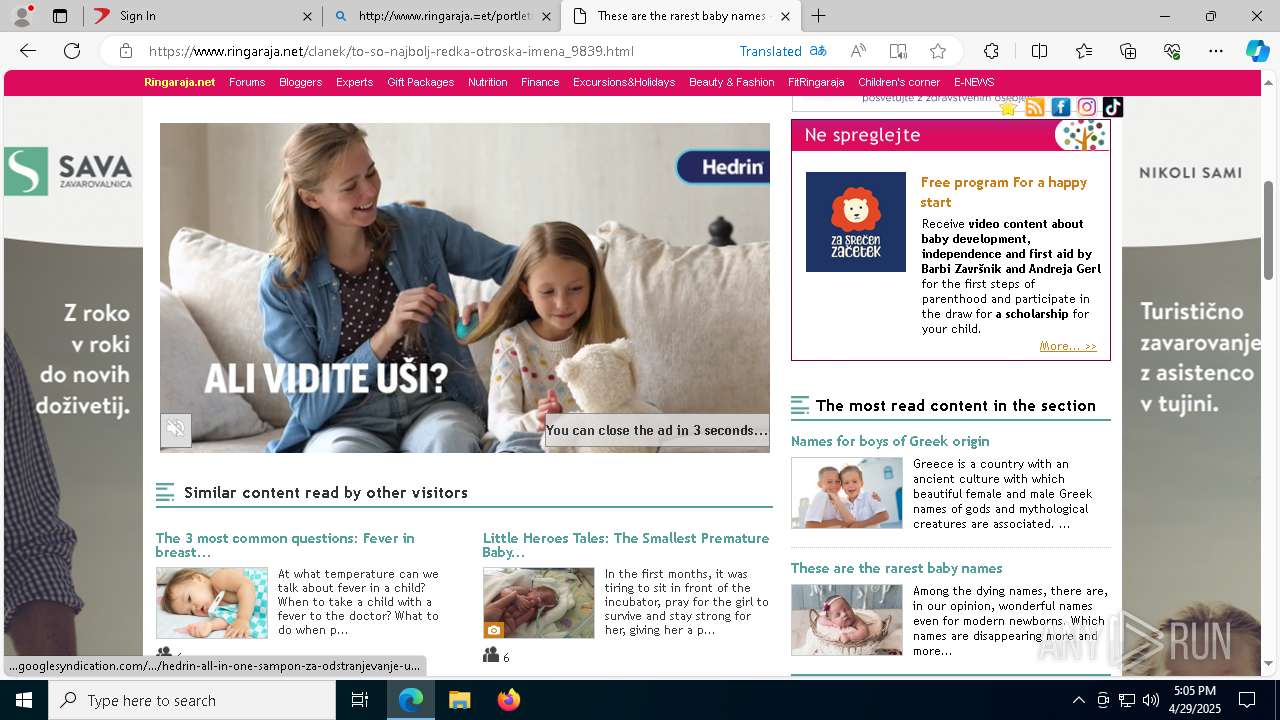
Task: Open Beauty & Fashion menu item
Action: [x=731, y=82]
